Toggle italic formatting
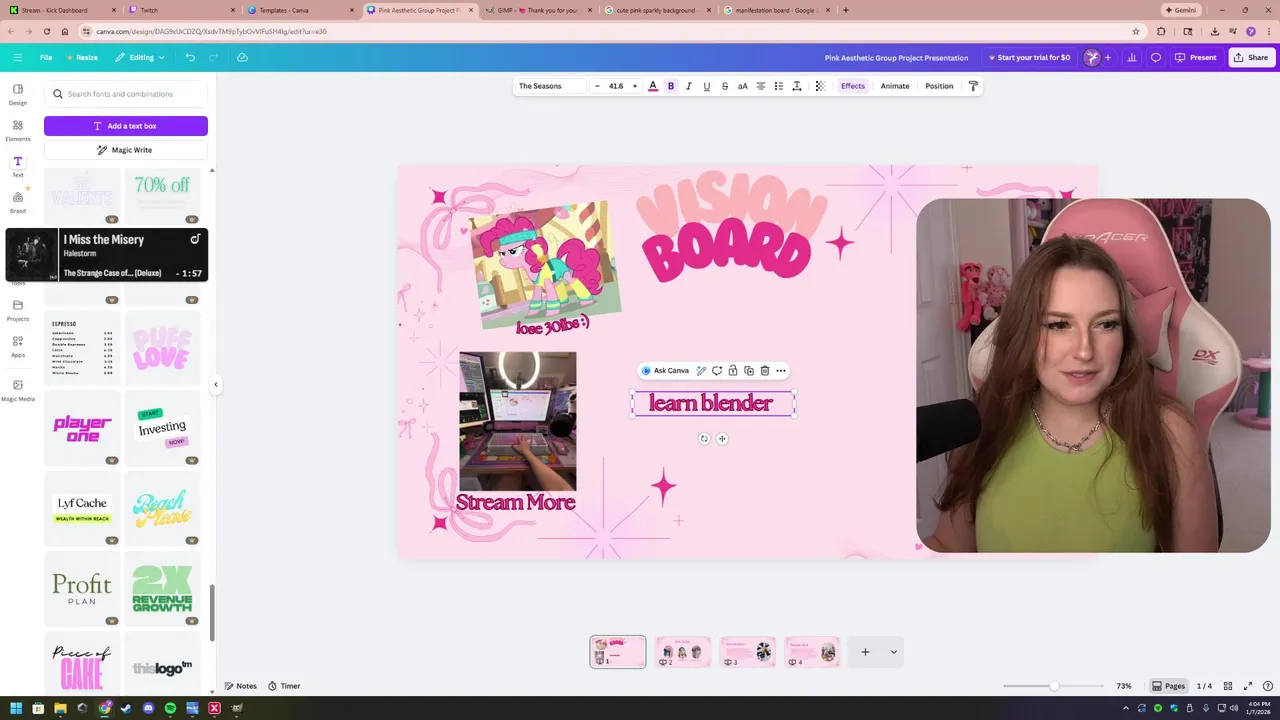This screenshot has width=1280, height=720. click(688, 86)
